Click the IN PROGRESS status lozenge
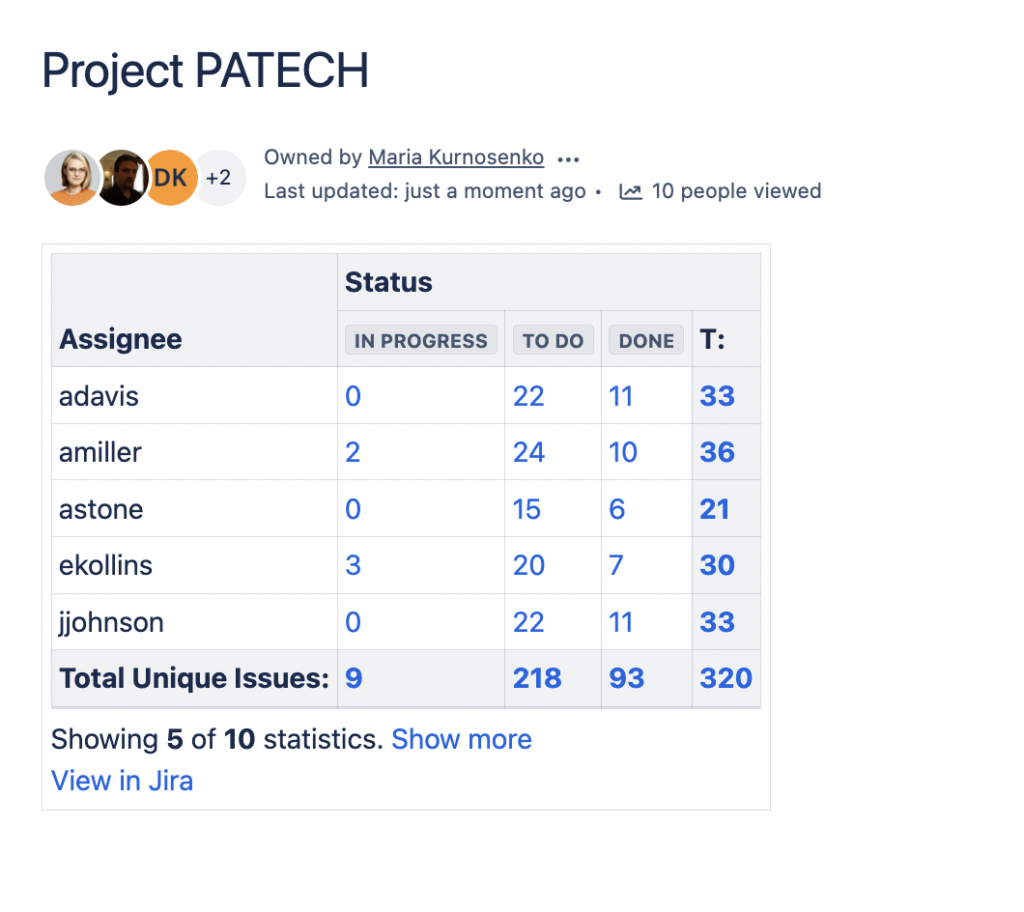The image size is (1024, 912). (421, 340)
